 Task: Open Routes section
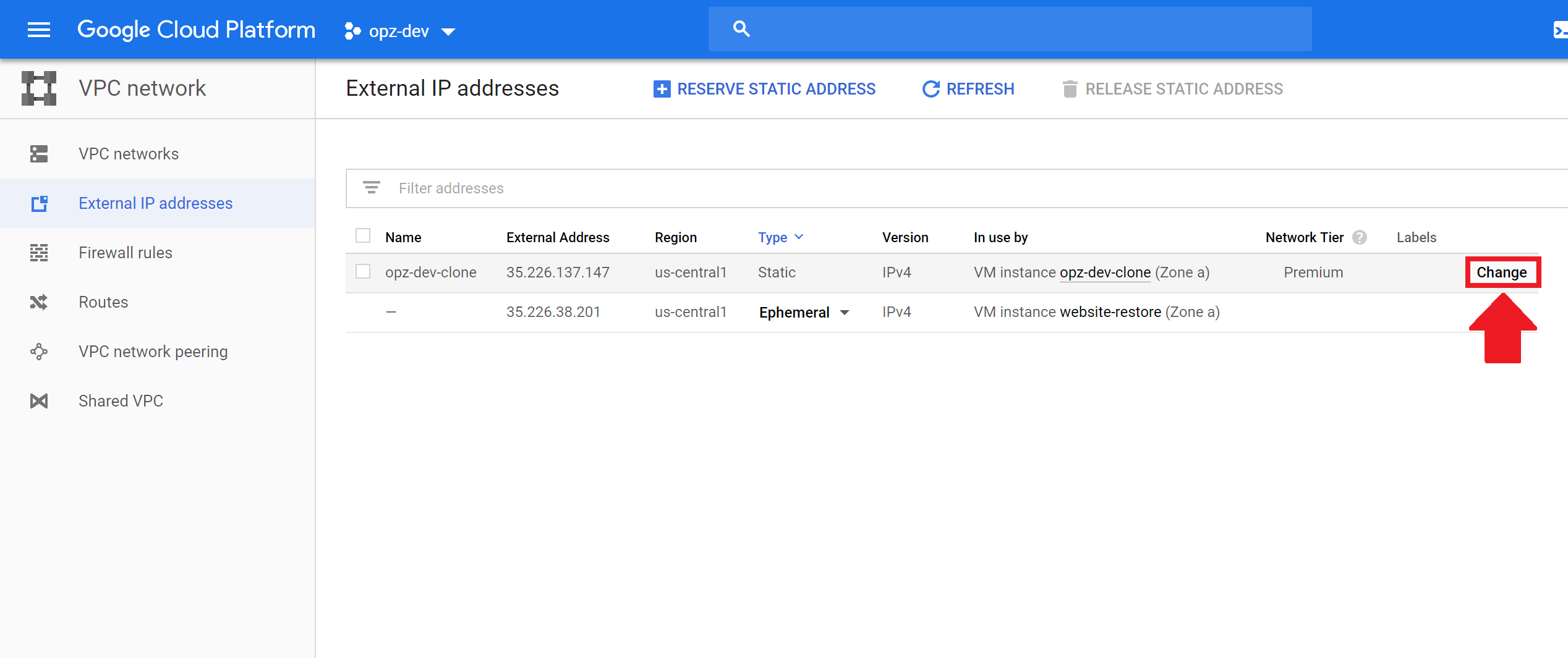click(x=157, y=302)
